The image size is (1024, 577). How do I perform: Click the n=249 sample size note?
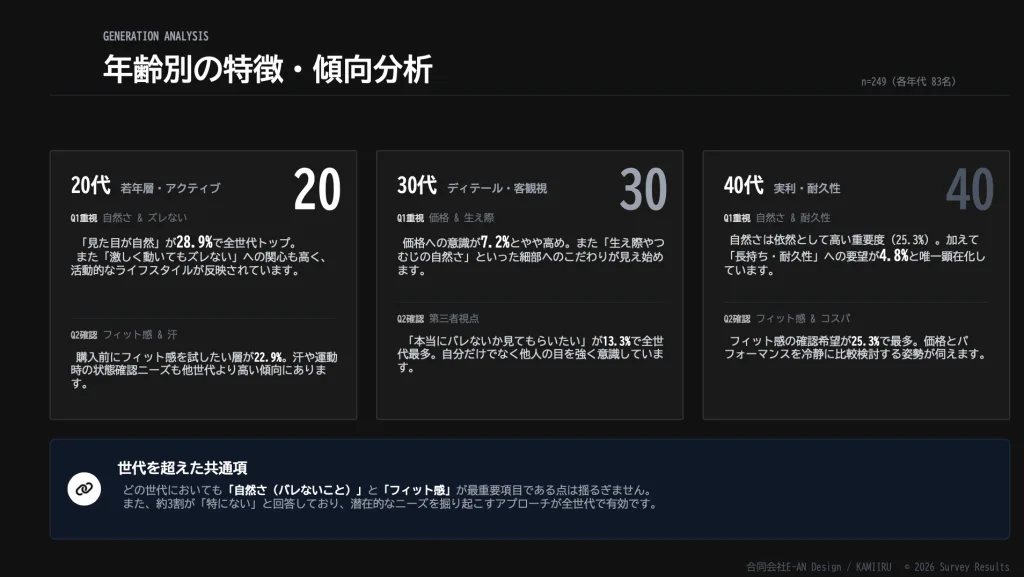pos(907,82)
